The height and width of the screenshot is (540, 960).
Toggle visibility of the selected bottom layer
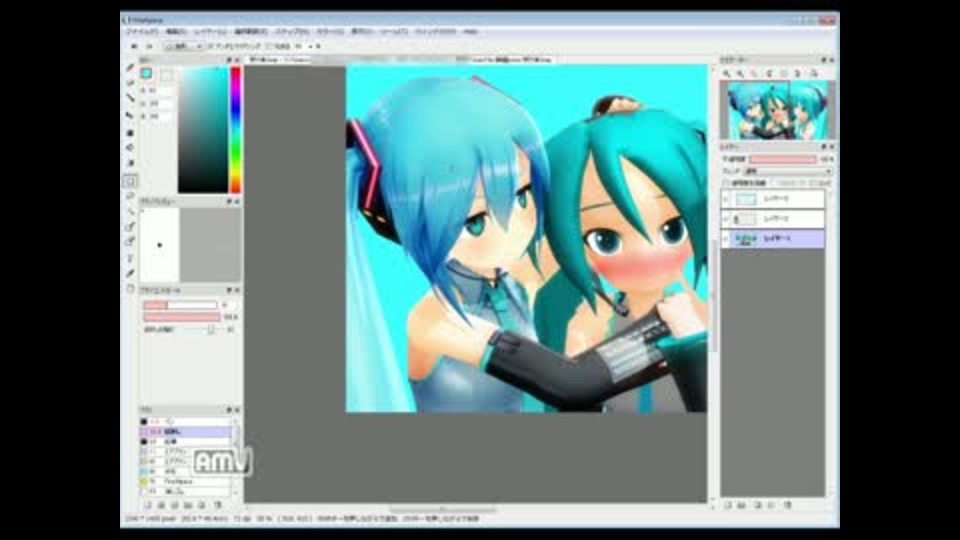point(726,238)
